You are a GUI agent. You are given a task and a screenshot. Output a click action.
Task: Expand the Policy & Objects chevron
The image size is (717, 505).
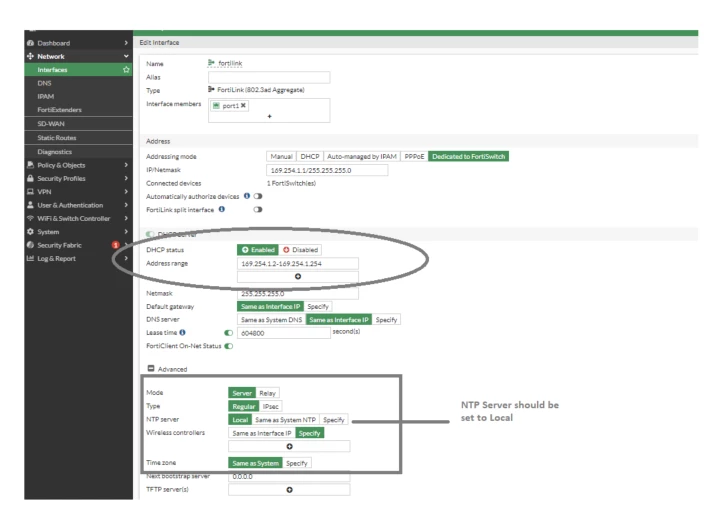pos(126,165)
